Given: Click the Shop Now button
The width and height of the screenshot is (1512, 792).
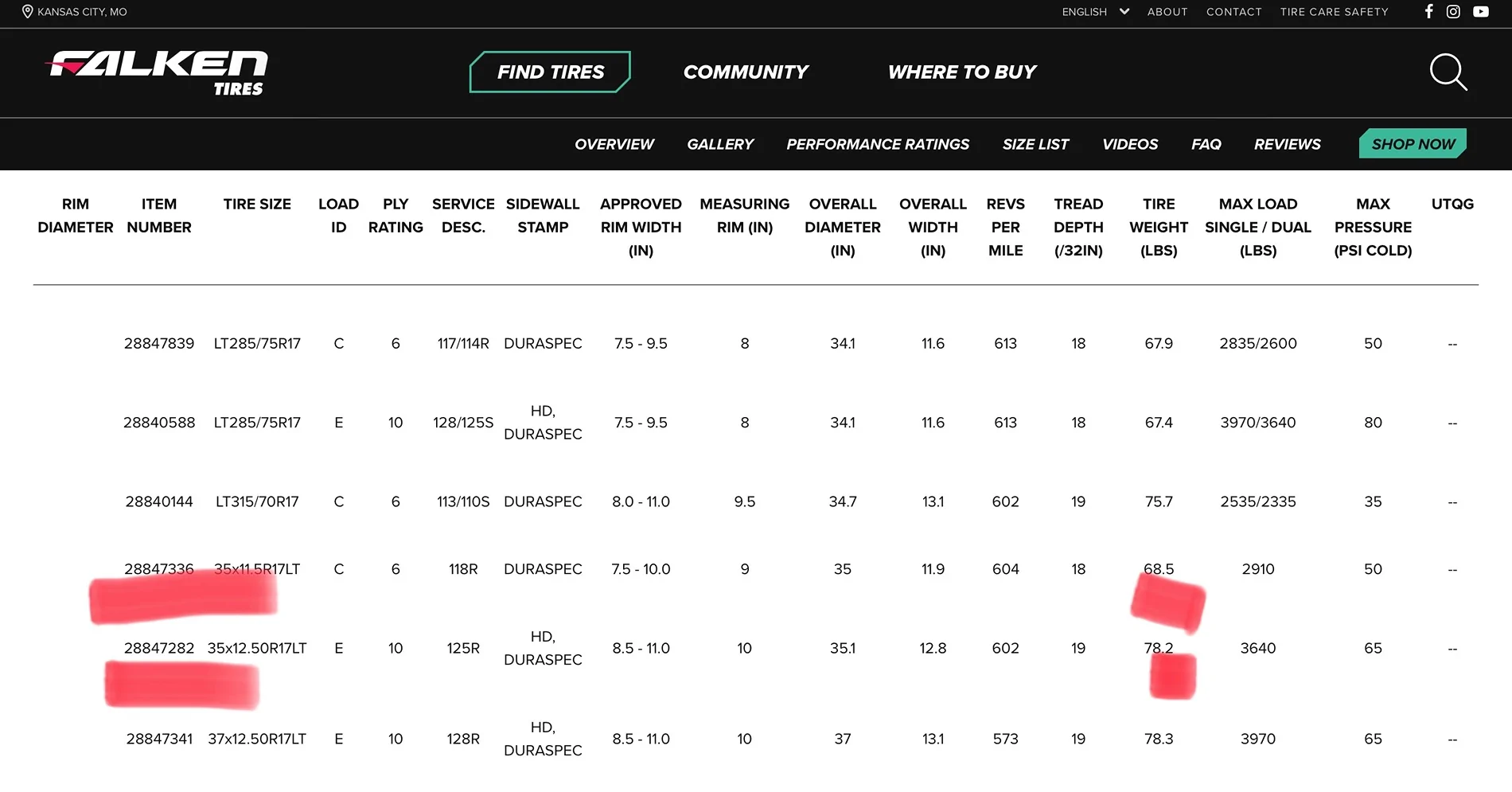Looking at the screenshot, I should click(x=1413, y=144).
